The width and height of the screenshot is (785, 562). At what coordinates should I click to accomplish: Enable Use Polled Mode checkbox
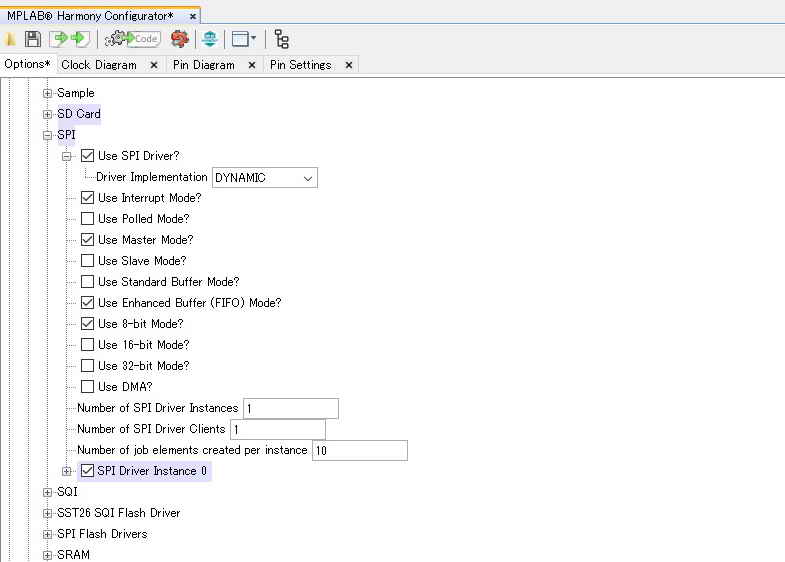pos(87,219)
